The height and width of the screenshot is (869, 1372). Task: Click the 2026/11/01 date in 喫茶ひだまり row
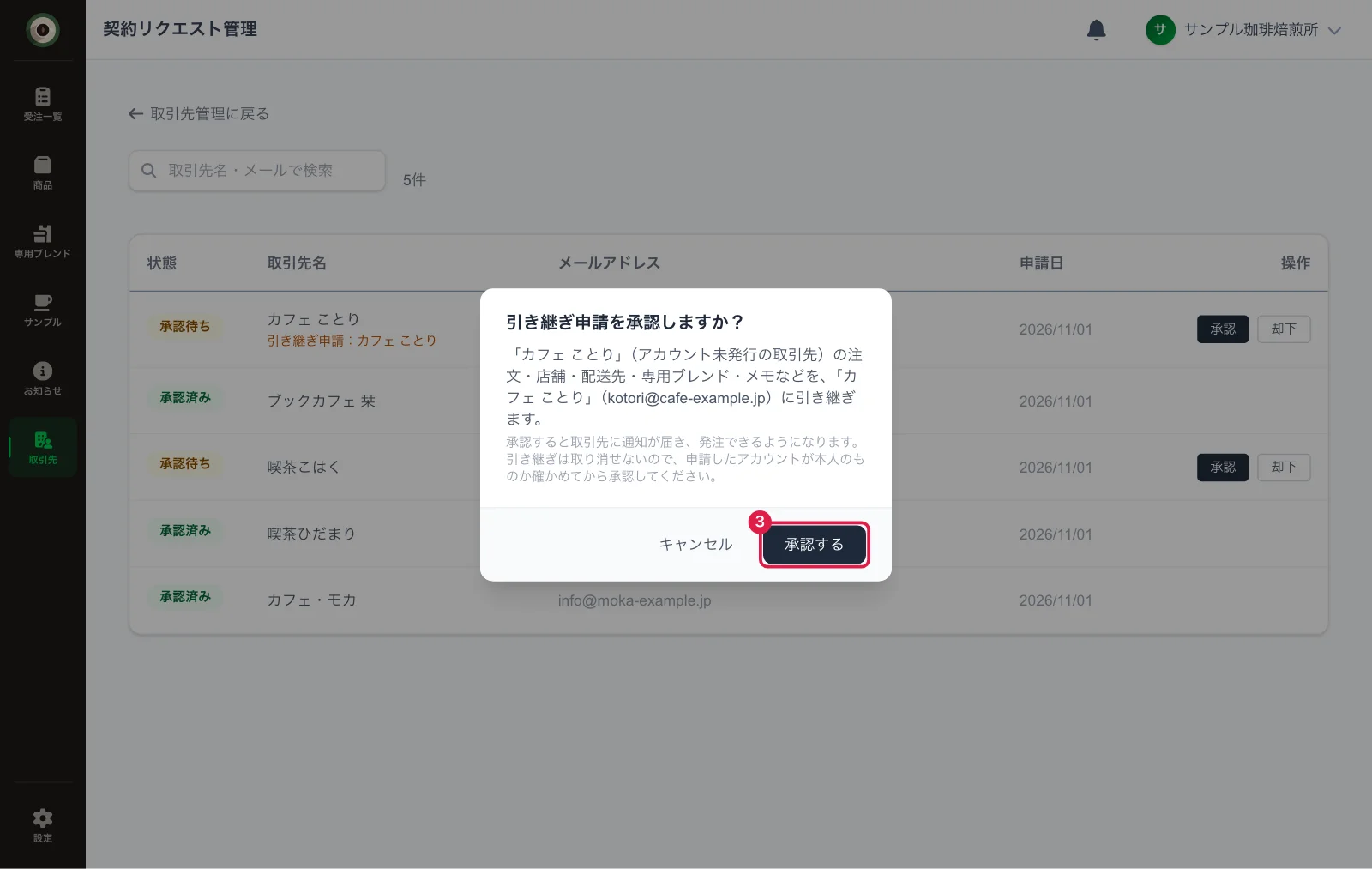(x=1056, y=534)
